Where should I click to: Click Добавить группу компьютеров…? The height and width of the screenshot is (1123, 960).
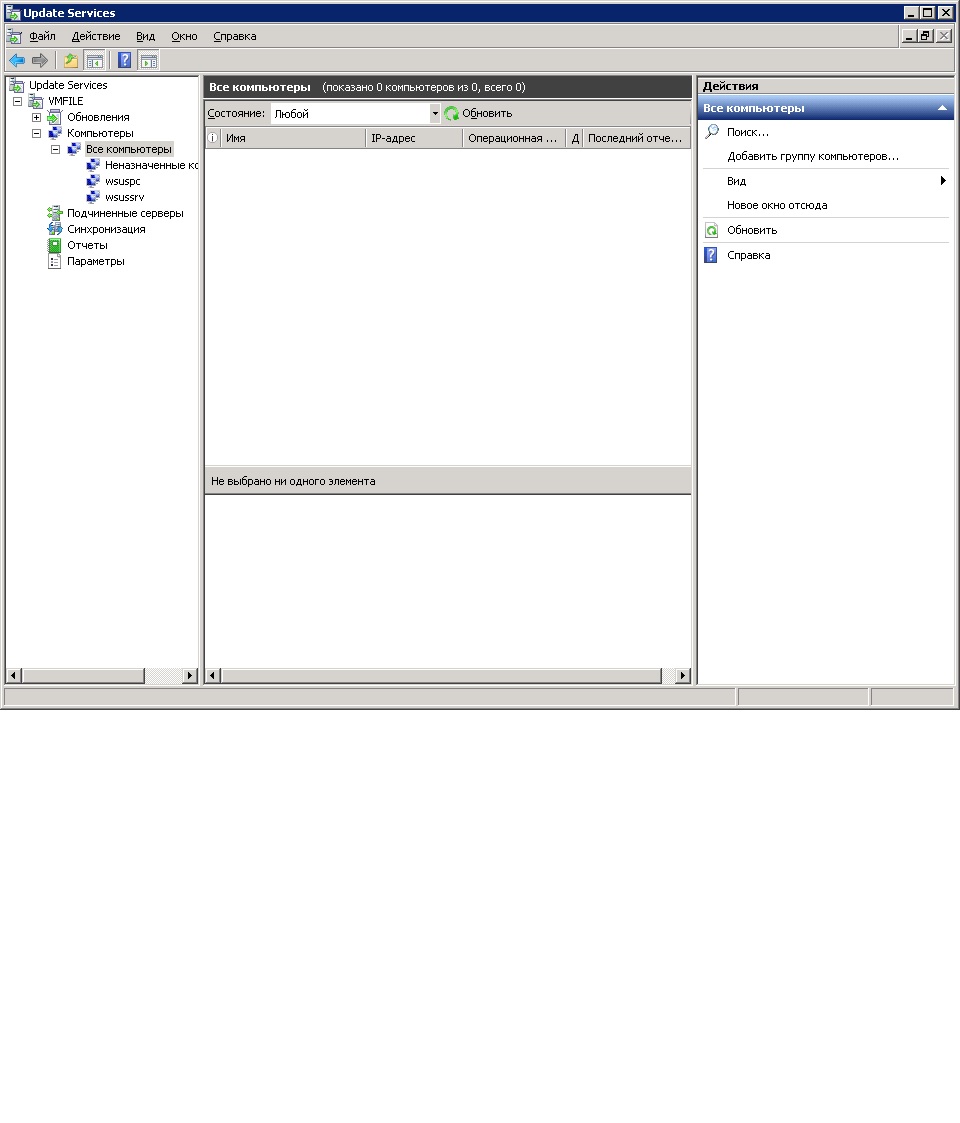pyautogui.click(x=812, y=156)
